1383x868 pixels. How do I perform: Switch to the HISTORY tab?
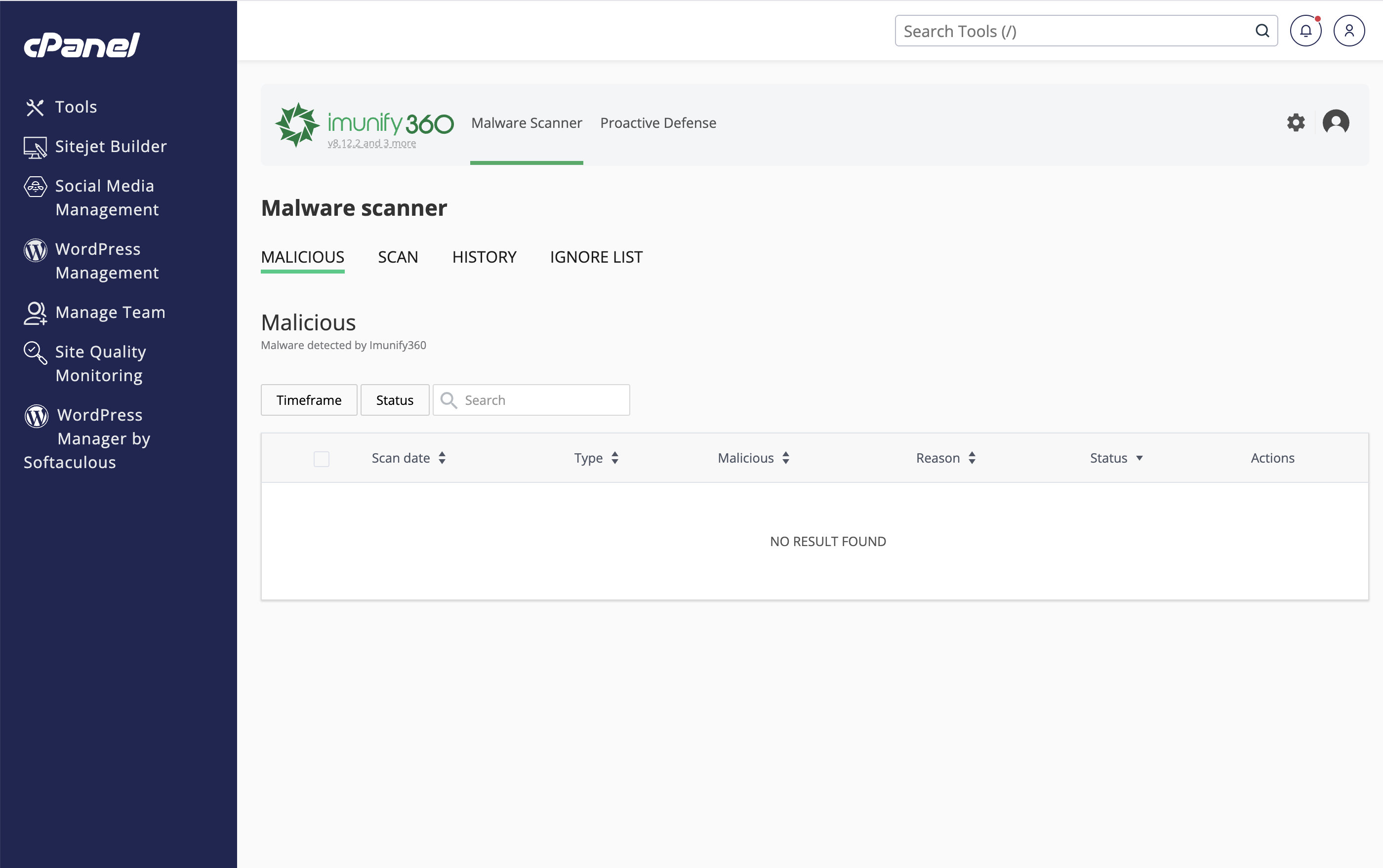point(484,257)
